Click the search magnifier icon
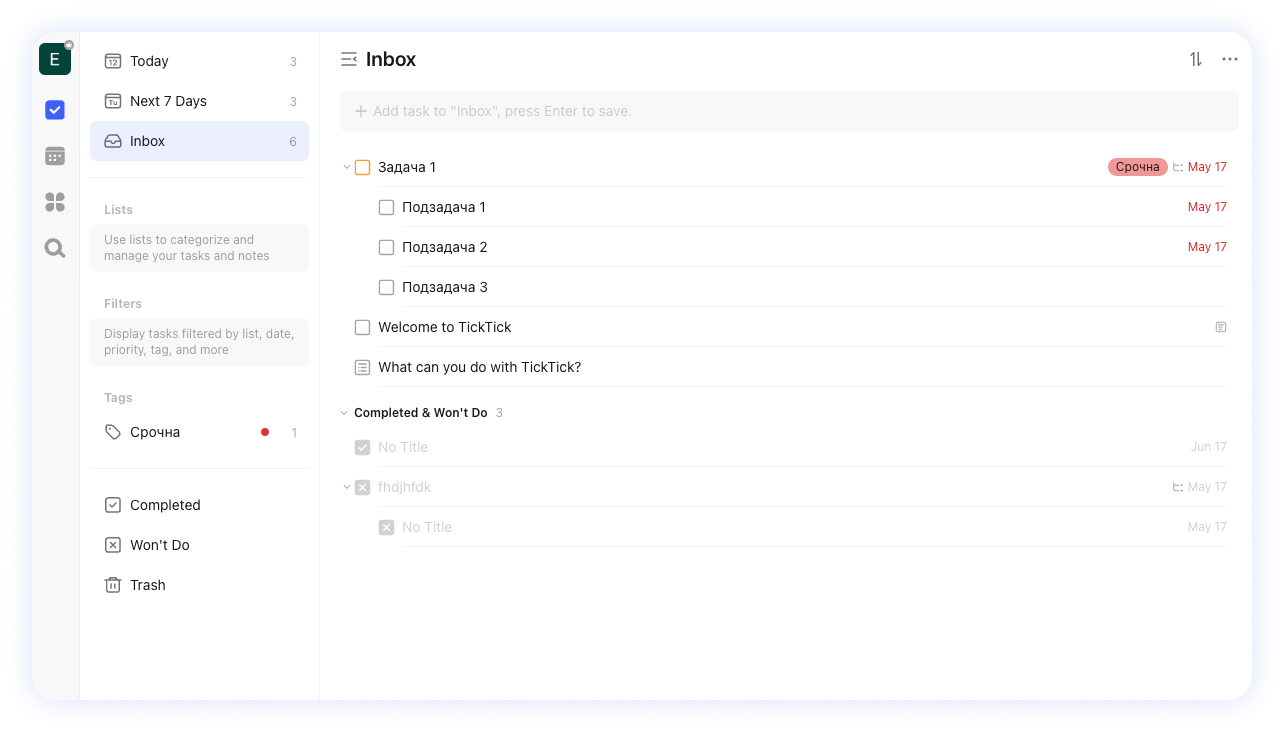 [55, 249]
